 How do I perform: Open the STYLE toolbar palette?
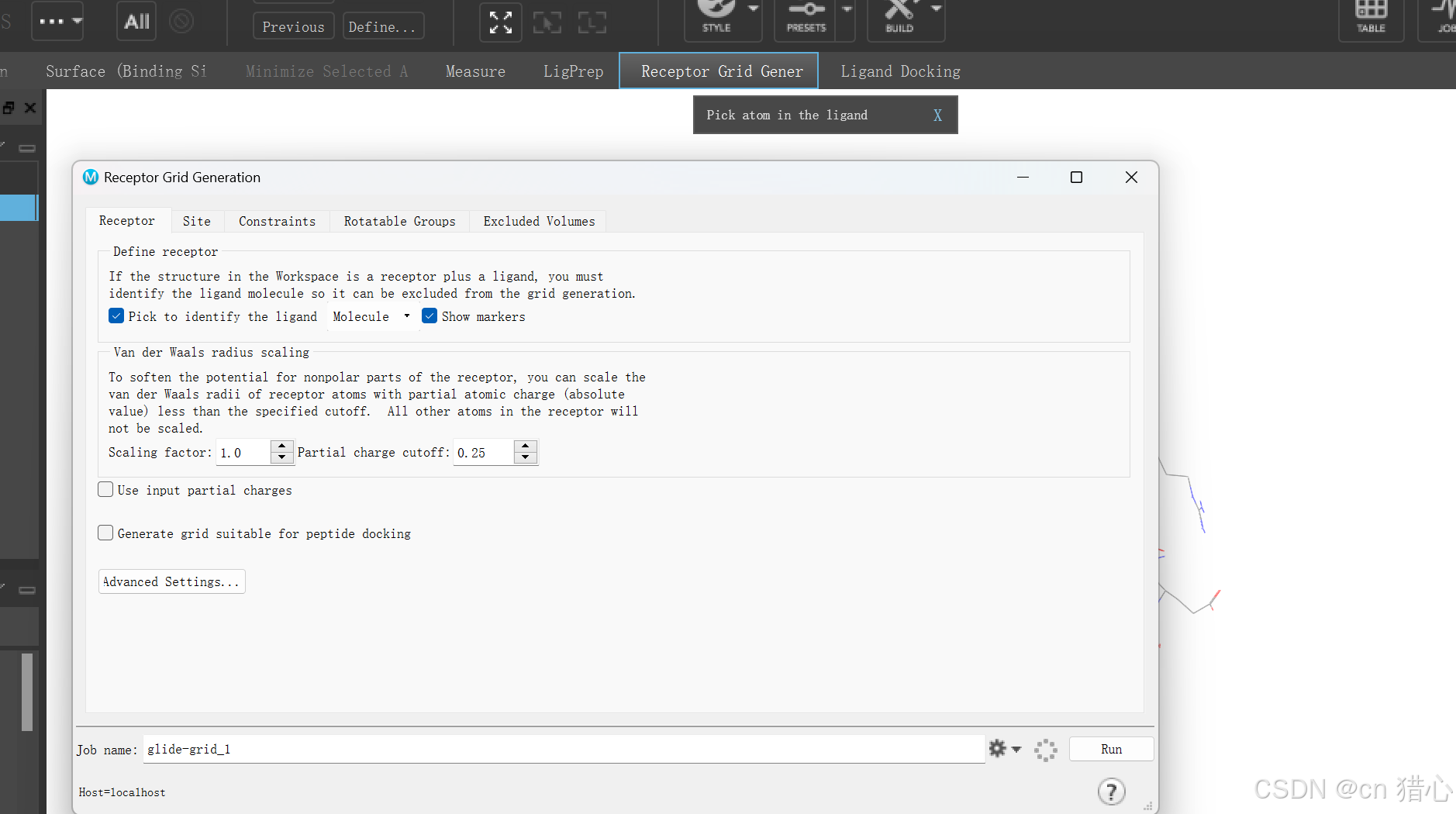(716, 17)
